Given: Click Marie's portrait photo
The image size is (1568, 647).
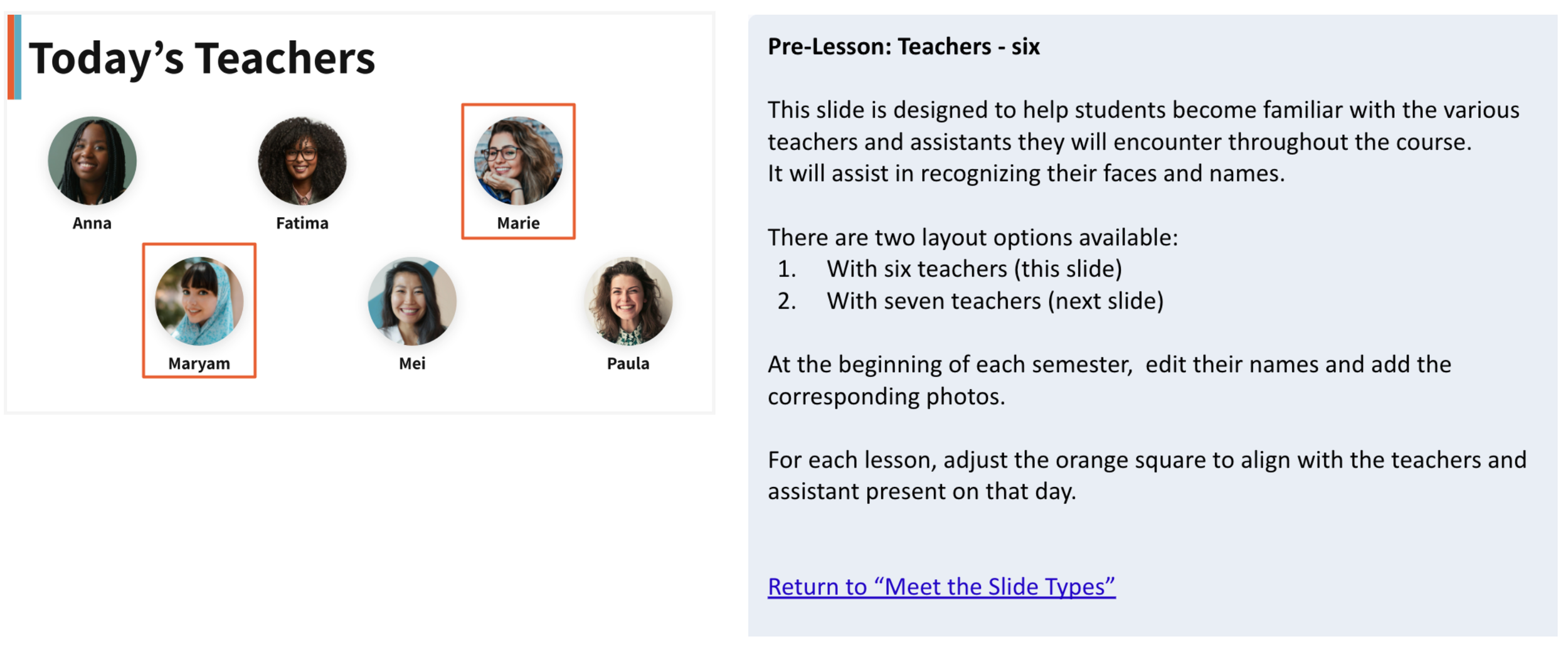Looking at the screenshot, I should (518, 161).
